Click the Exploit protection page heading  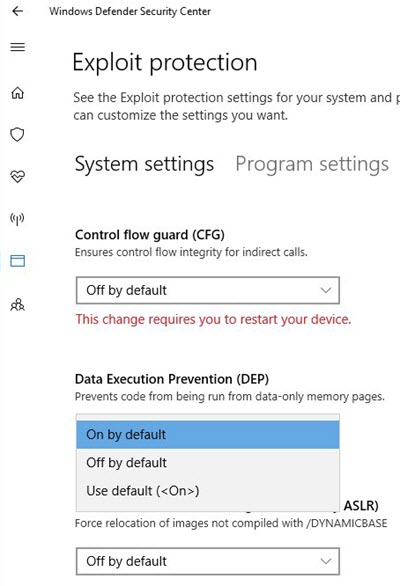click(165, 62)
